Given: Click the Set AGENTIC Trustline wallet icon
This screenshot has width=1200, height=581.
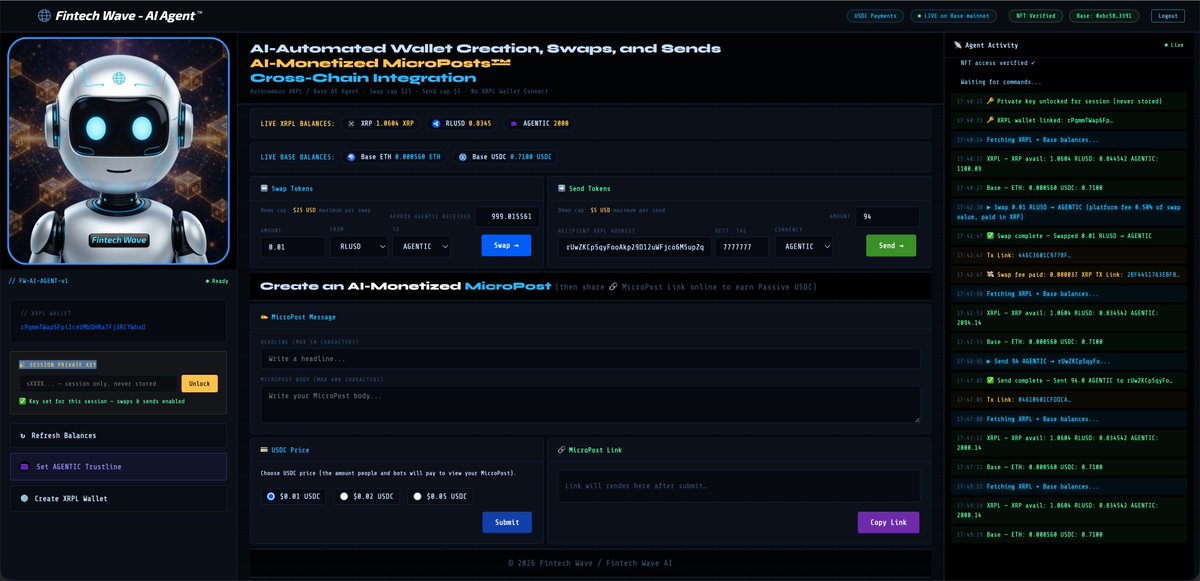Looking at the screenshot, I should click(24, 467).
